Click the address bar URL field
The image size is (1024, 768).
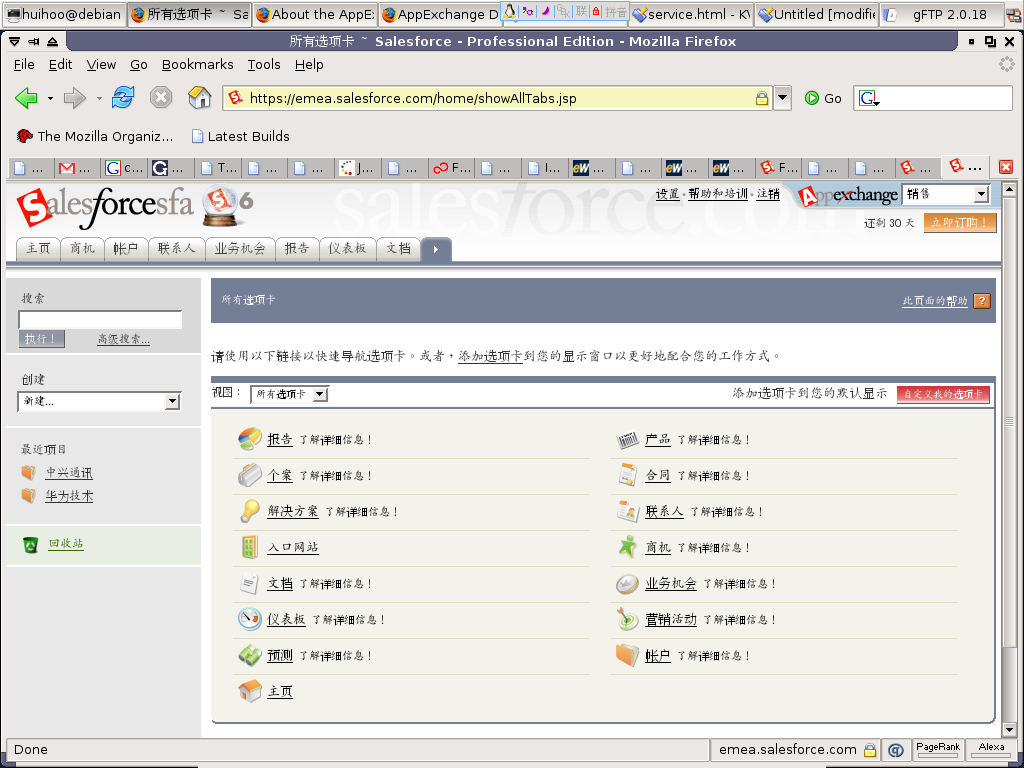click(499, 99)
